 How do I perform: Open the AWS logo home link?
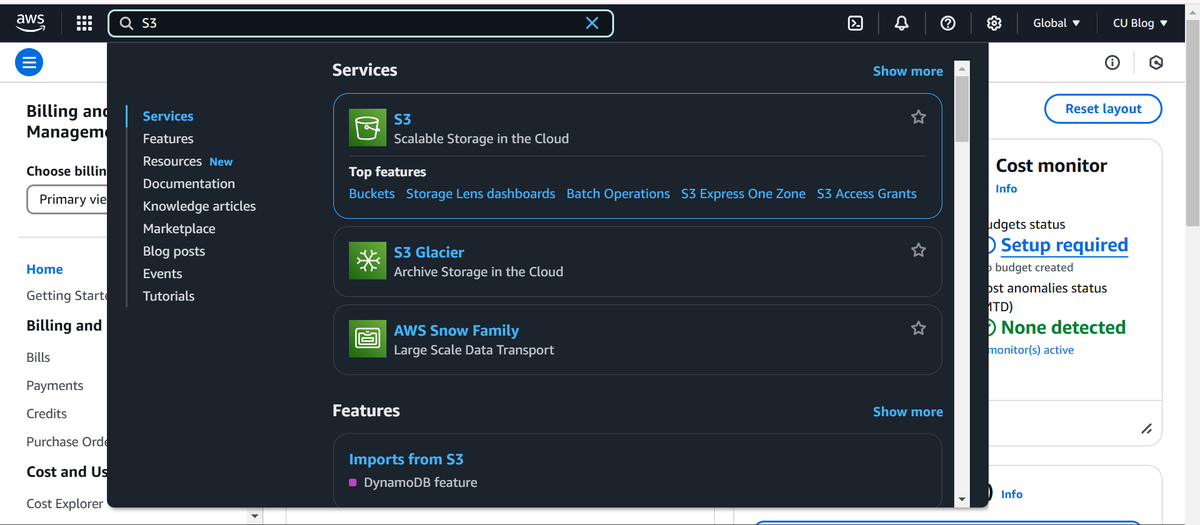click(x=30, y=23)
